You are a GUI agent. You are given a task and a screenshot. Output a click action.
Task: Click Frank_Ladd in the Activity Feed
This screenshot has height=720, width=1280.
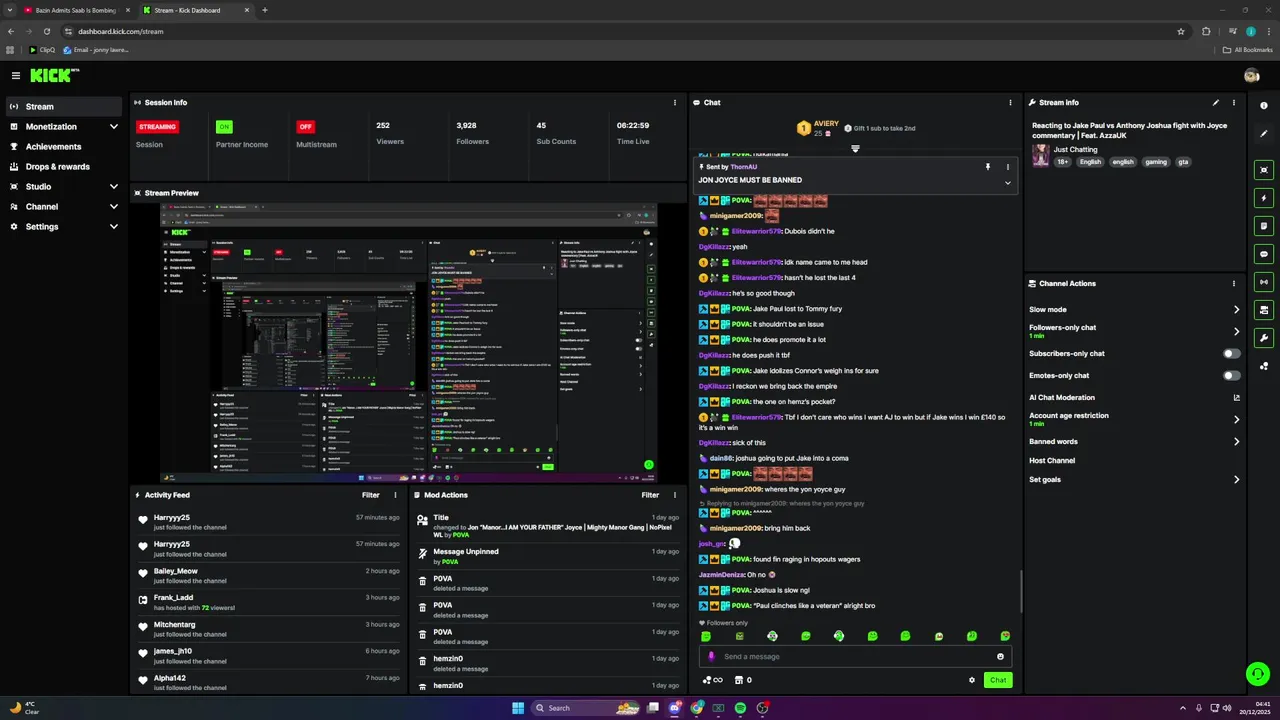click(x=174, y=597)
